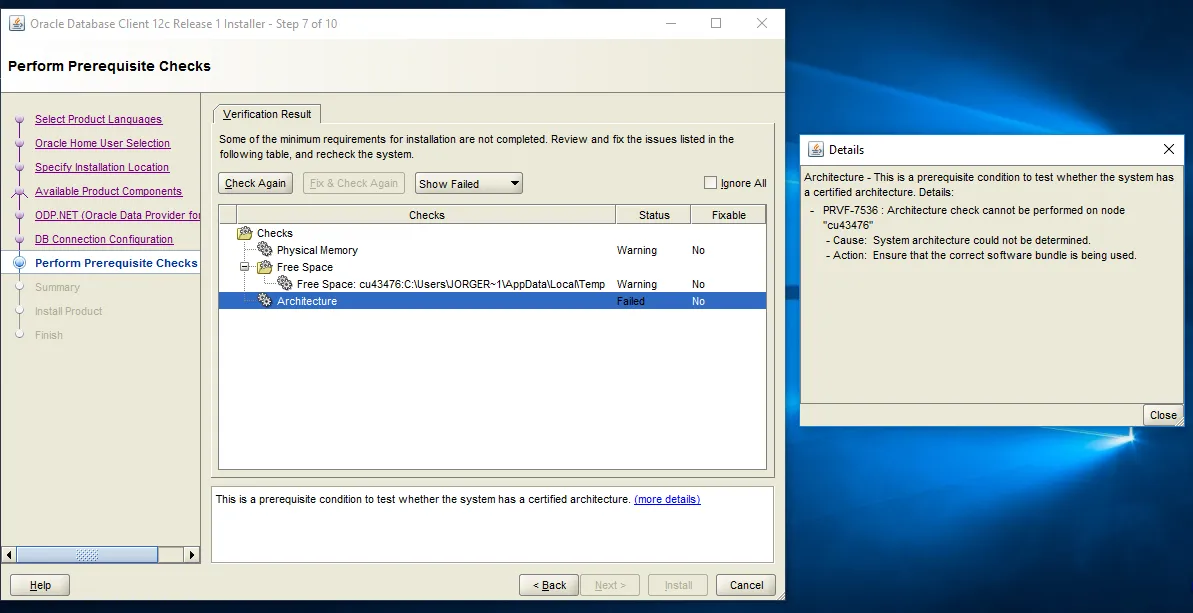Go to Specify Installation Location step
Screen dimensions: 1193x613
(102, 167)
